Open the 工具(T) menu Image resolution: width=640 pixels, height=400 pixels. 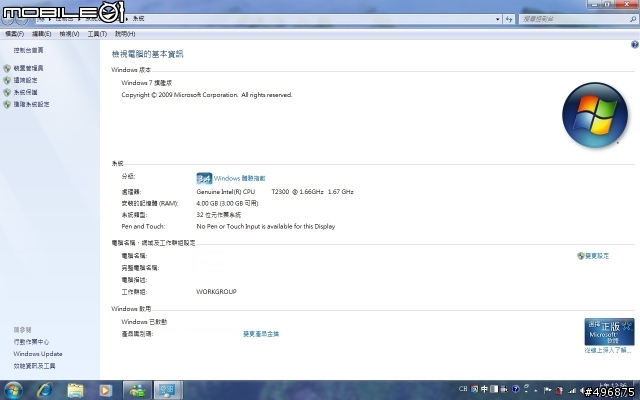pyautogui.click(x=97, y=34)
